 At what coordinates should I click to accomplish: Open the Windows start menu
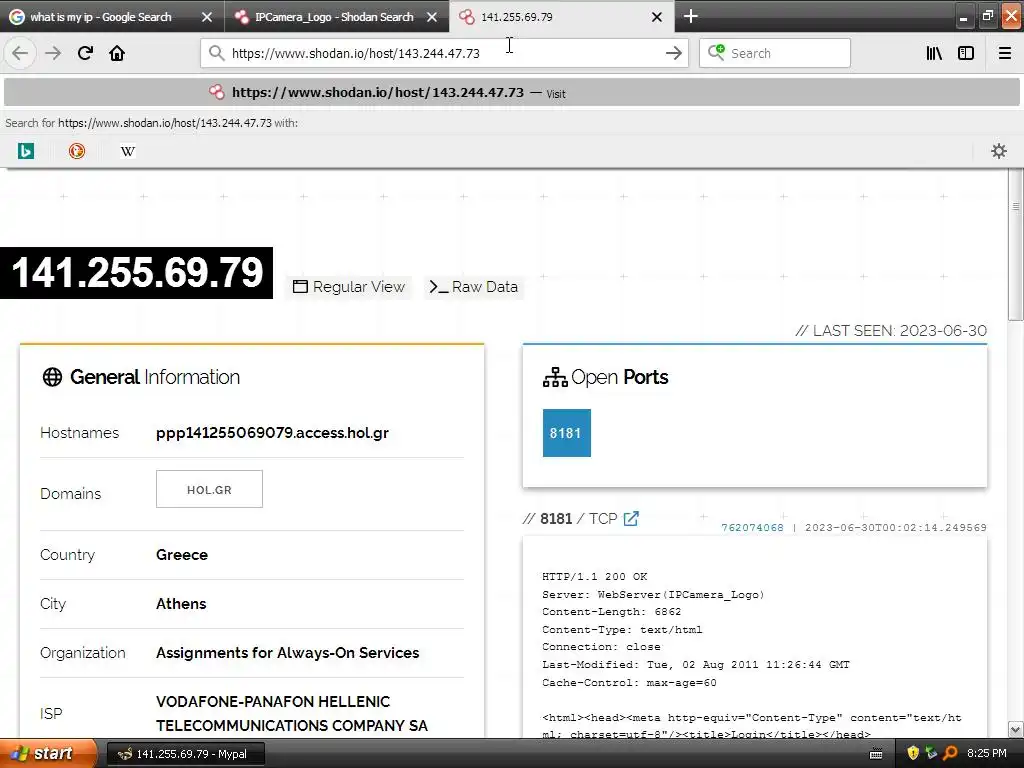point(48,754)
